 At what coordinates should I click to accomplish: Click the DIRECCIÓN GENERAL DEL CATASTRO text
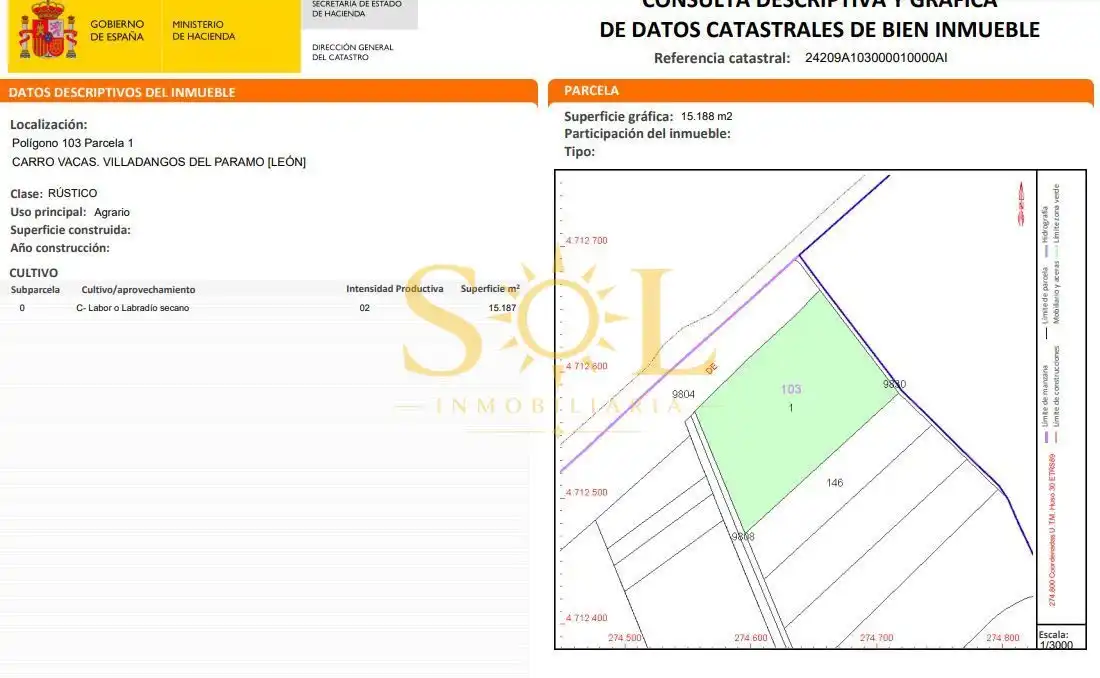point(352,52)
